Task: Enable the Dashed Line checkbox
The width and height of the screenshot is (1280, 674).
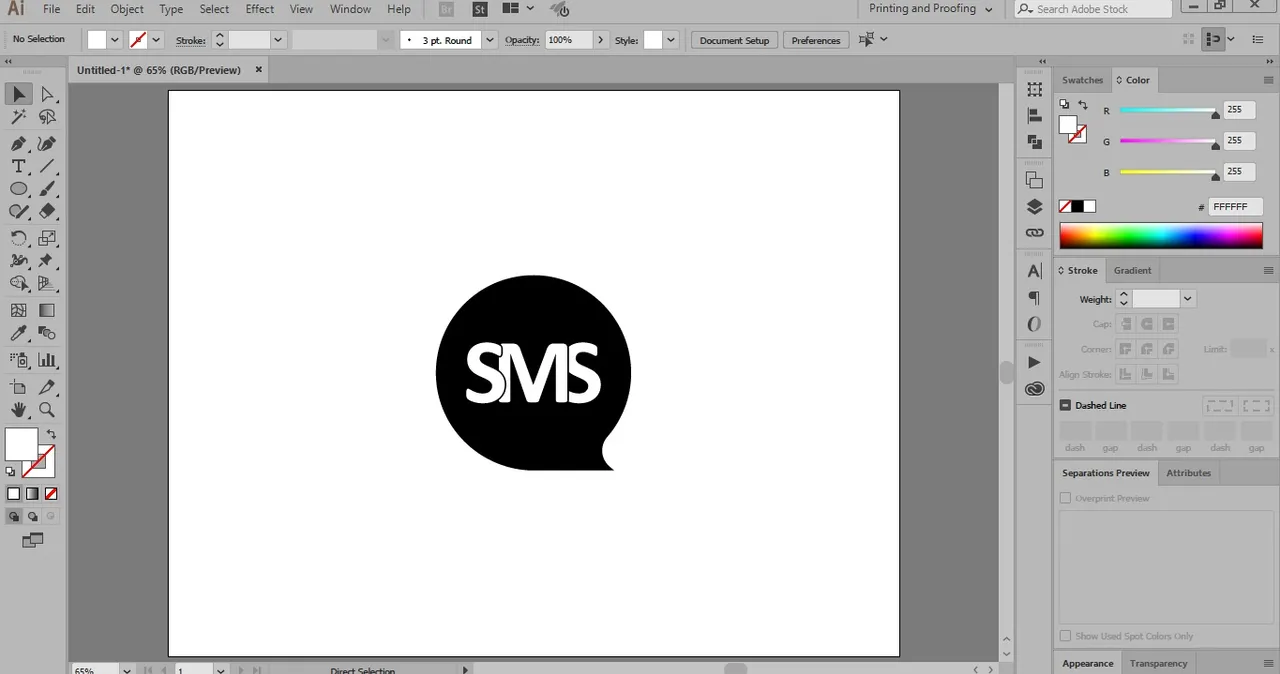Action: 1065,405
